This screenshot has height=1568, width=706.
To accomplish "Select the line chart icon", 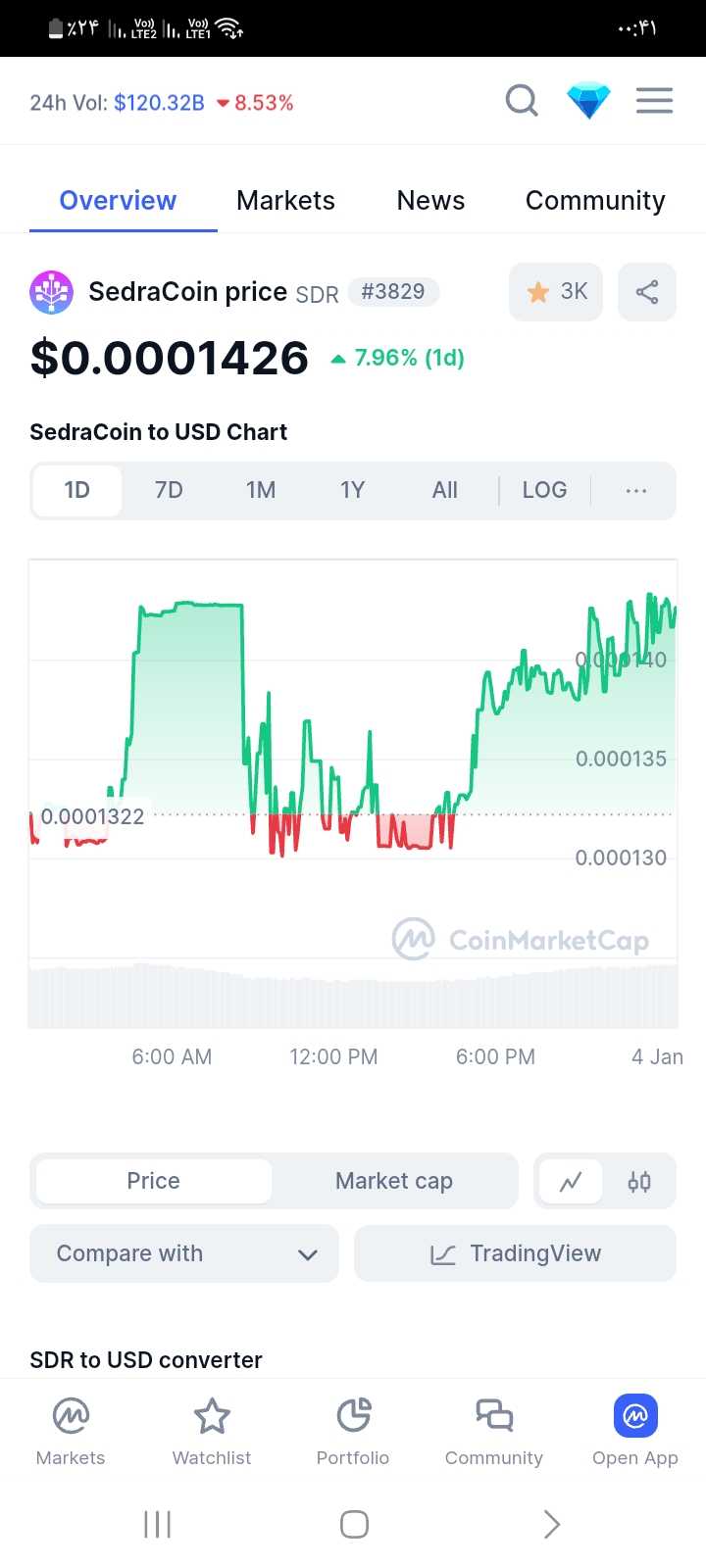I will (x=571, y=1182).
